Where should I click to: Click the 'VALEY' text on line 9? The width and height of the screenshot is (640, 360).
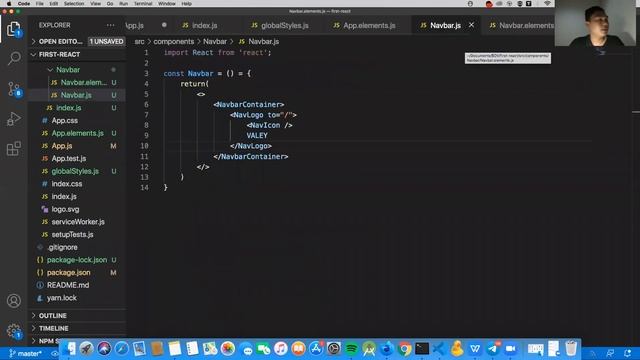click(257, 136)
